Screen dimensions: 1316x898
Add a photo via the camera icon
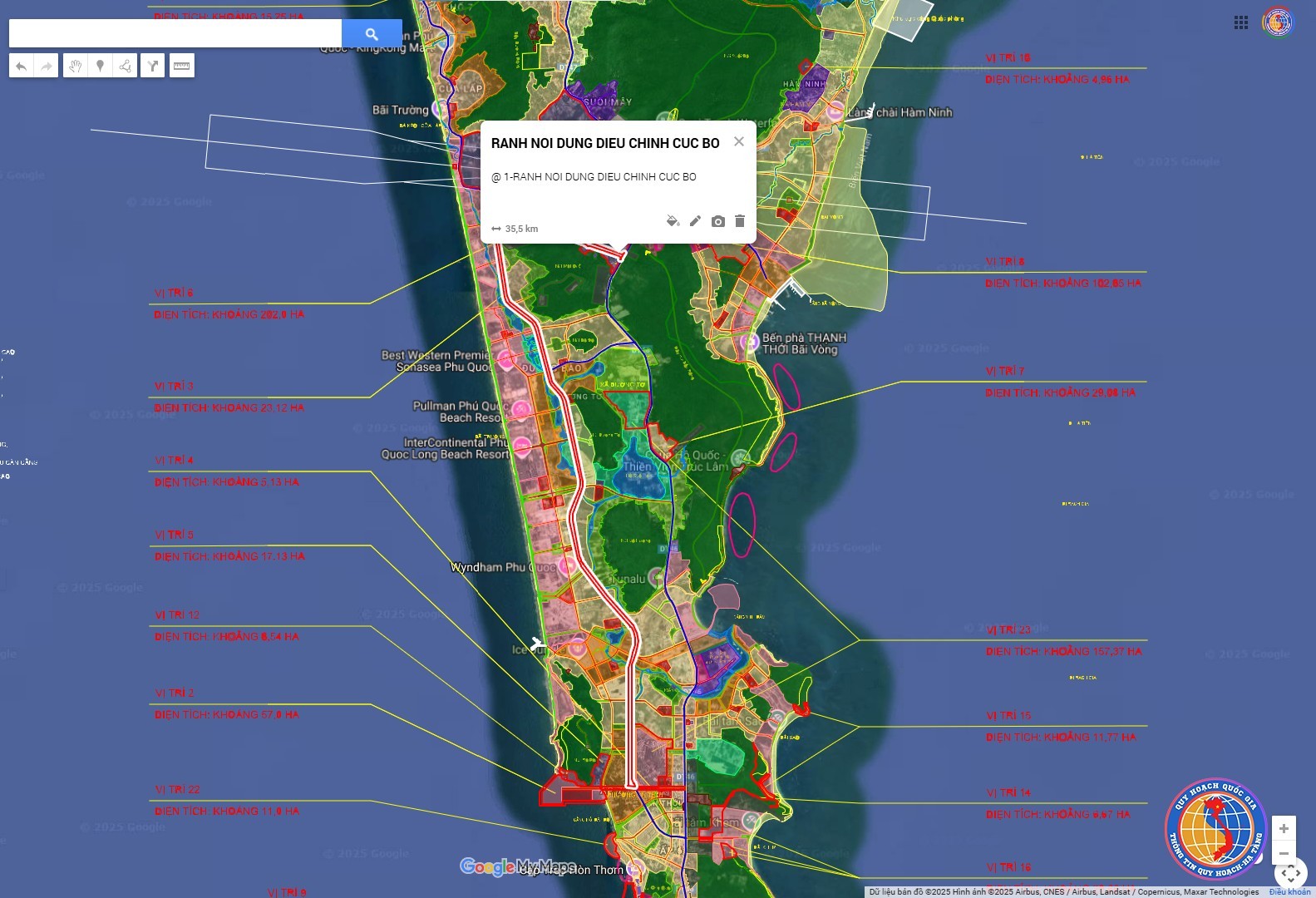(718, 221)
